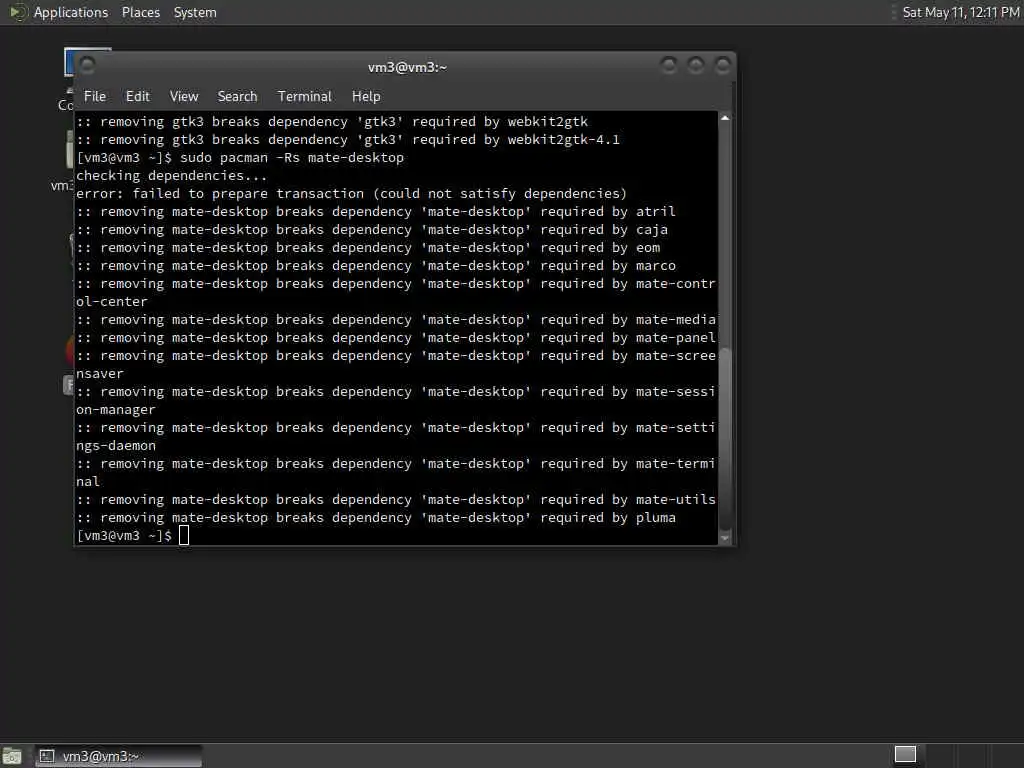
Task: Click the clock showing Sat May 11
Action: 961,12
